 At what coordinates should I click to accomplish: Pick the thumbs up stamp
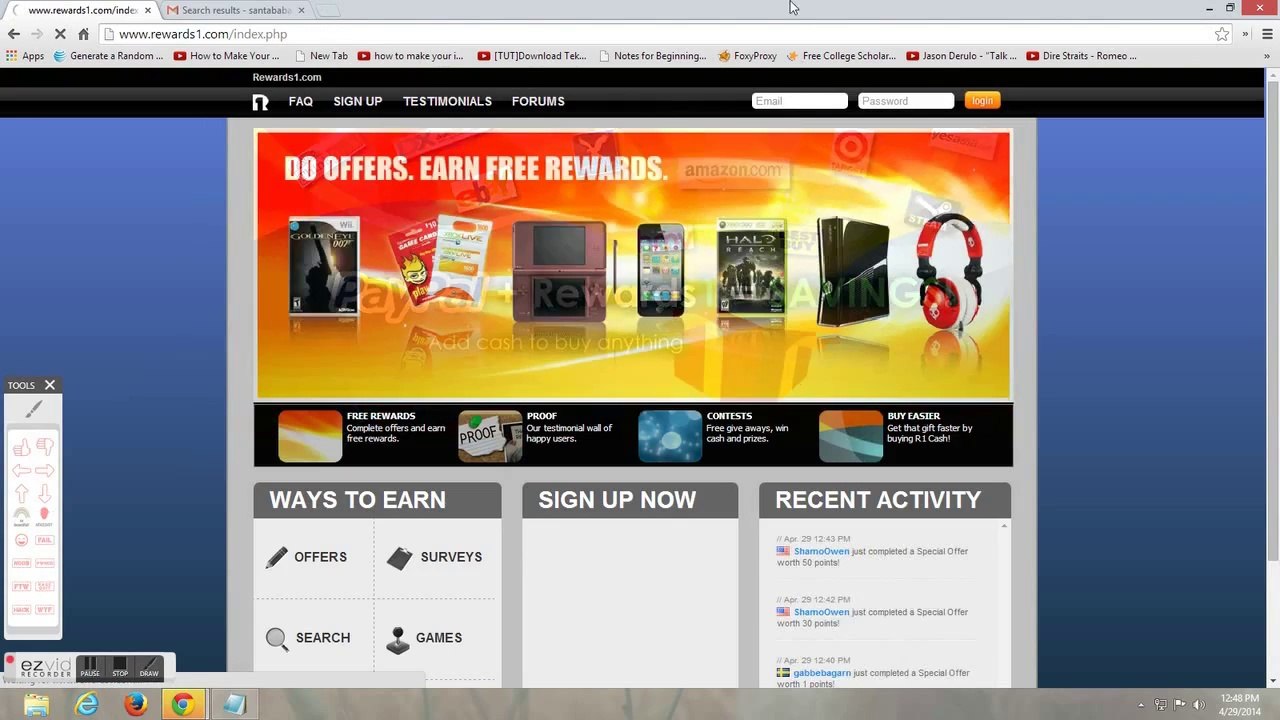coord(22,447)
